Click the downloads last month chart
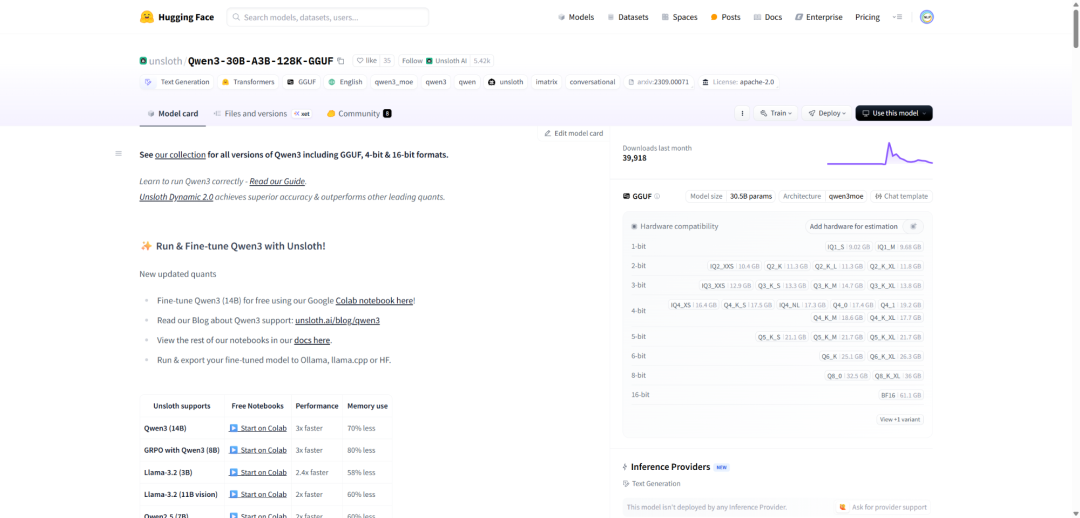 880,153
